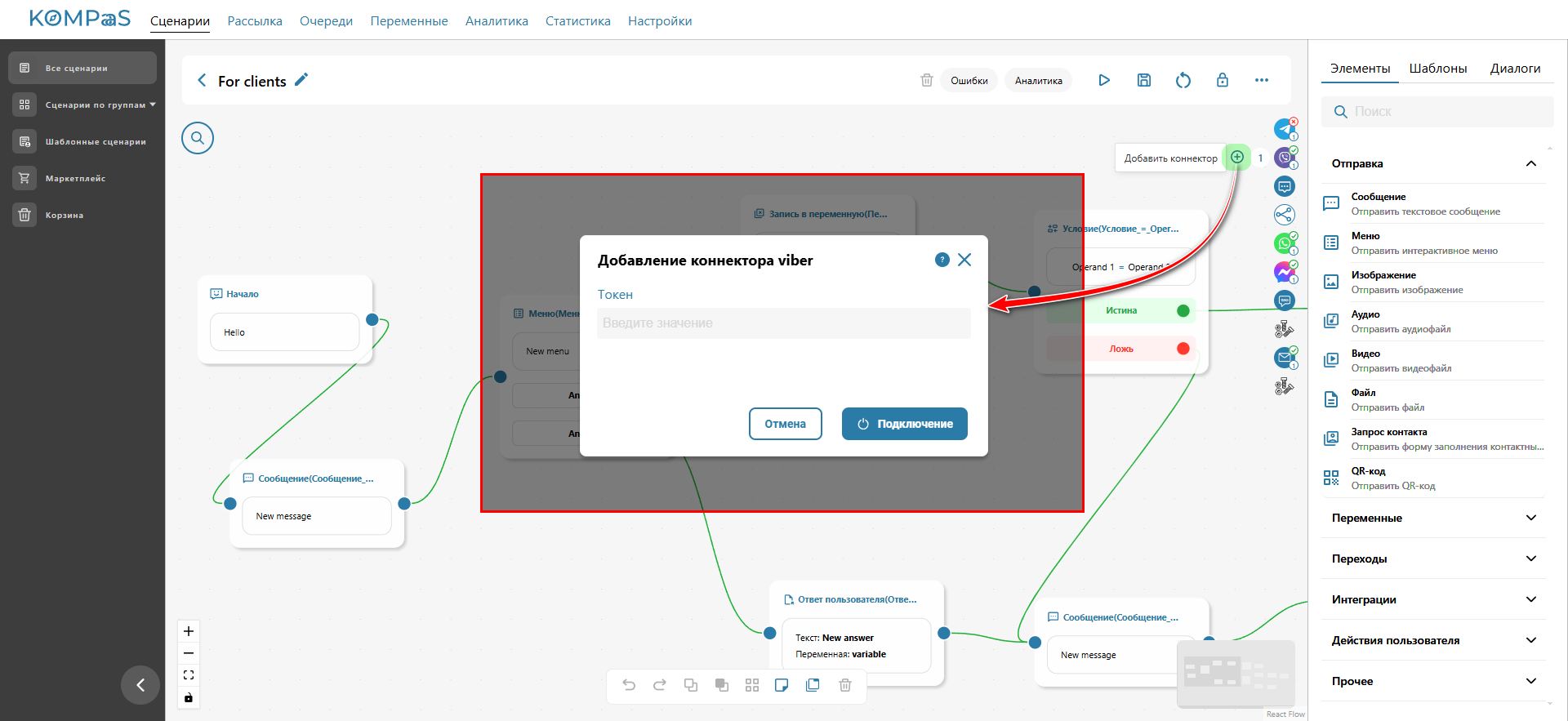Screen dimensions: 1568x721
Task: Click the refresh/restore circular arrows icon
Action: point(1183,80)
